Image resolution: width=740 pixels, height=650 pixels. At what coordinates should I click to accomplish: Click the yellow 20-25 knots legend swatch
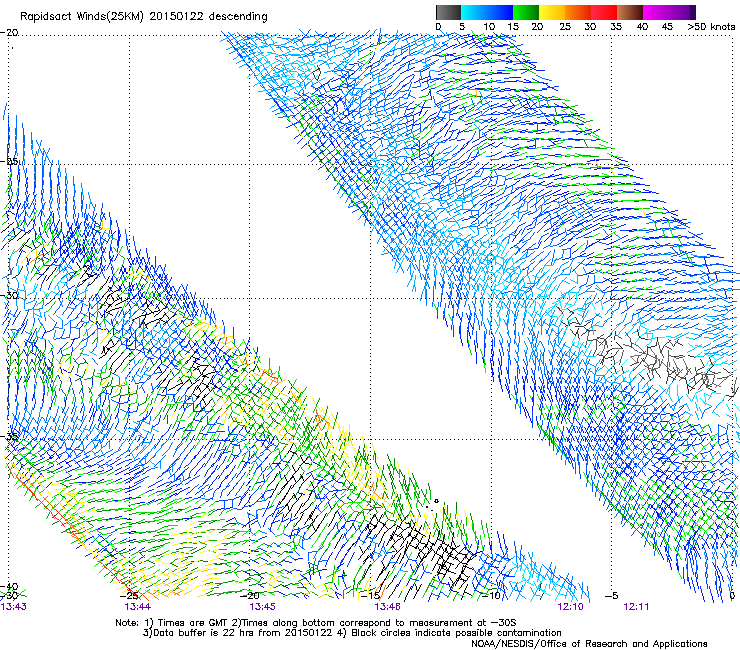click(552, 12)
